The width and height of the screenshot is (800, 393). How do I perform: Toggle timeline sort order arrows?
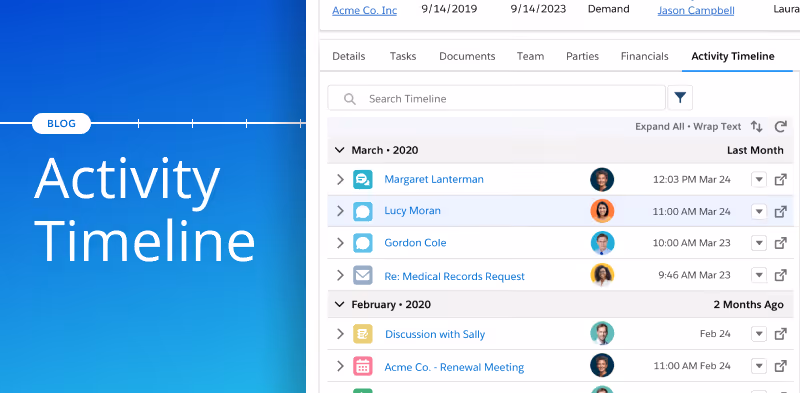pyautogui.click(x=756, y=127)
